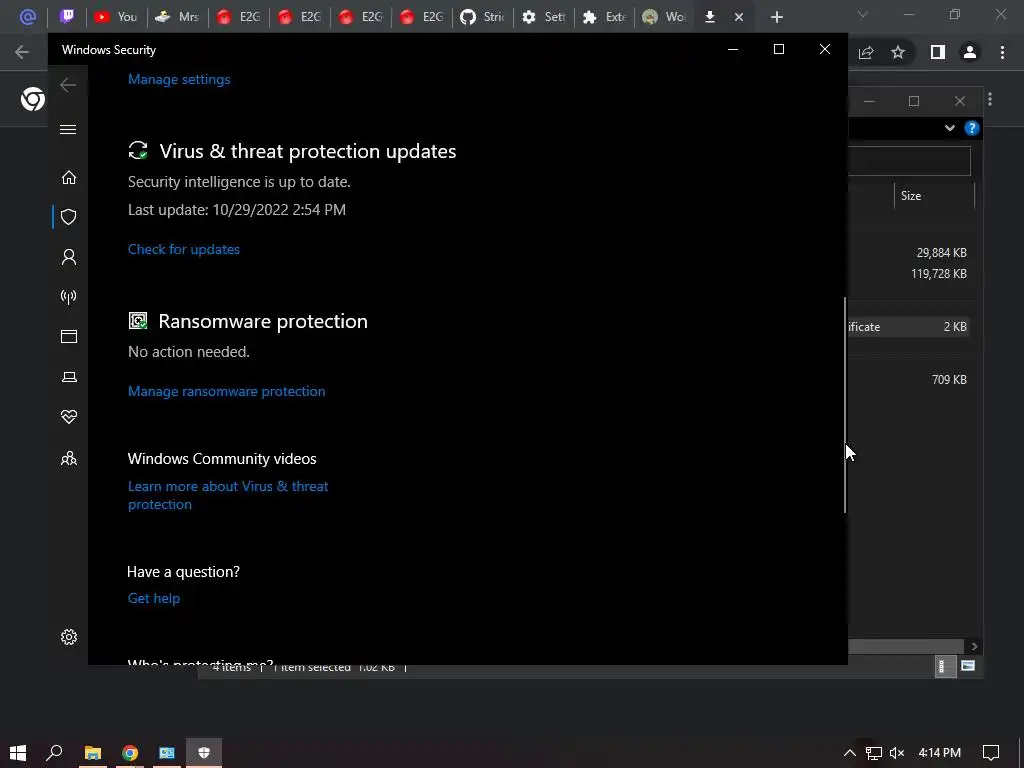This screenshot has height=768, width=1024.
Task: Open Chrome three-dot menu
Action: point(1002,52)
